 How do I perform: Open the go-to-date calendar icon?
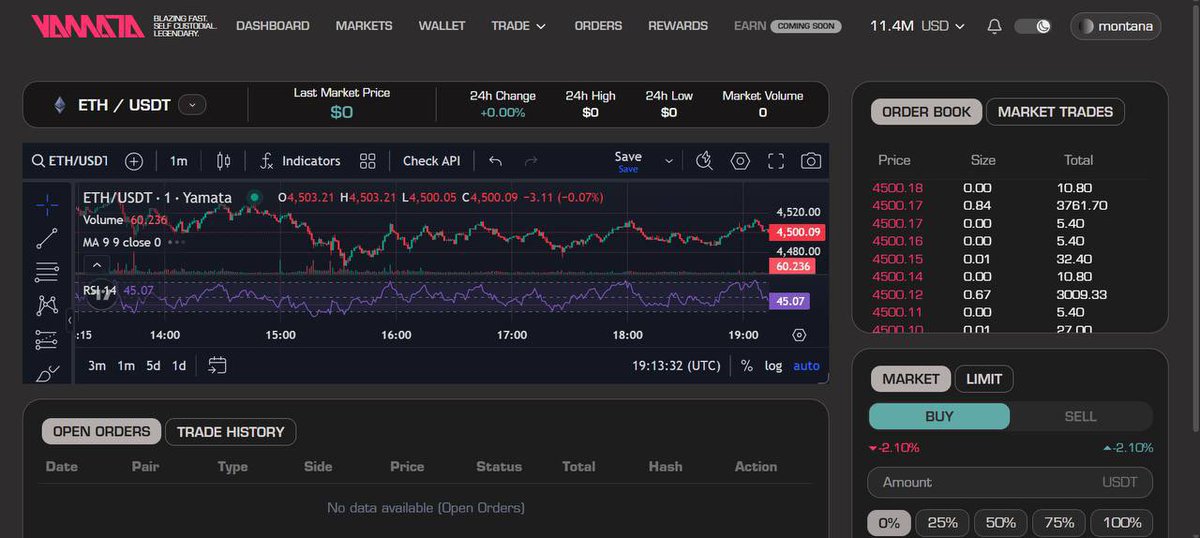[217, 366]
